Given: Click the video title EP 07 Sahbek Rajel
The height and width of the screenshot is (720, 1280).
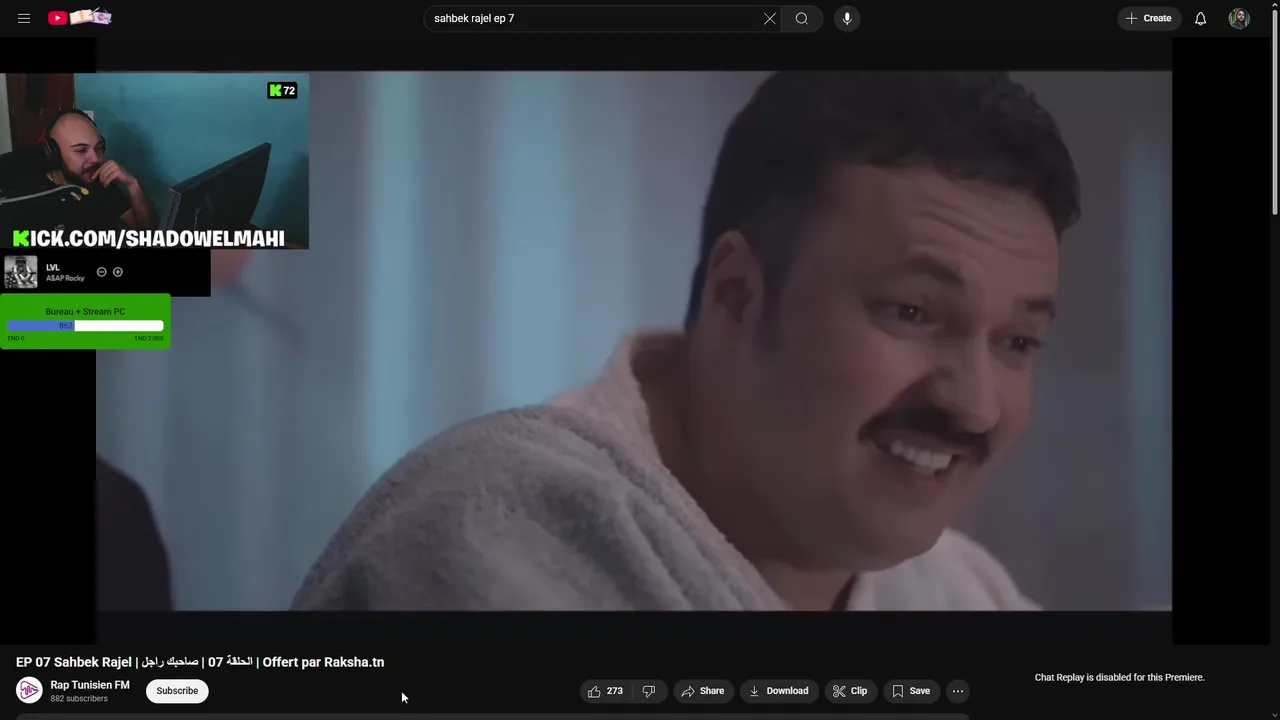Looking at the screenshot, I should pyautogui.click(x=200, y=662).
